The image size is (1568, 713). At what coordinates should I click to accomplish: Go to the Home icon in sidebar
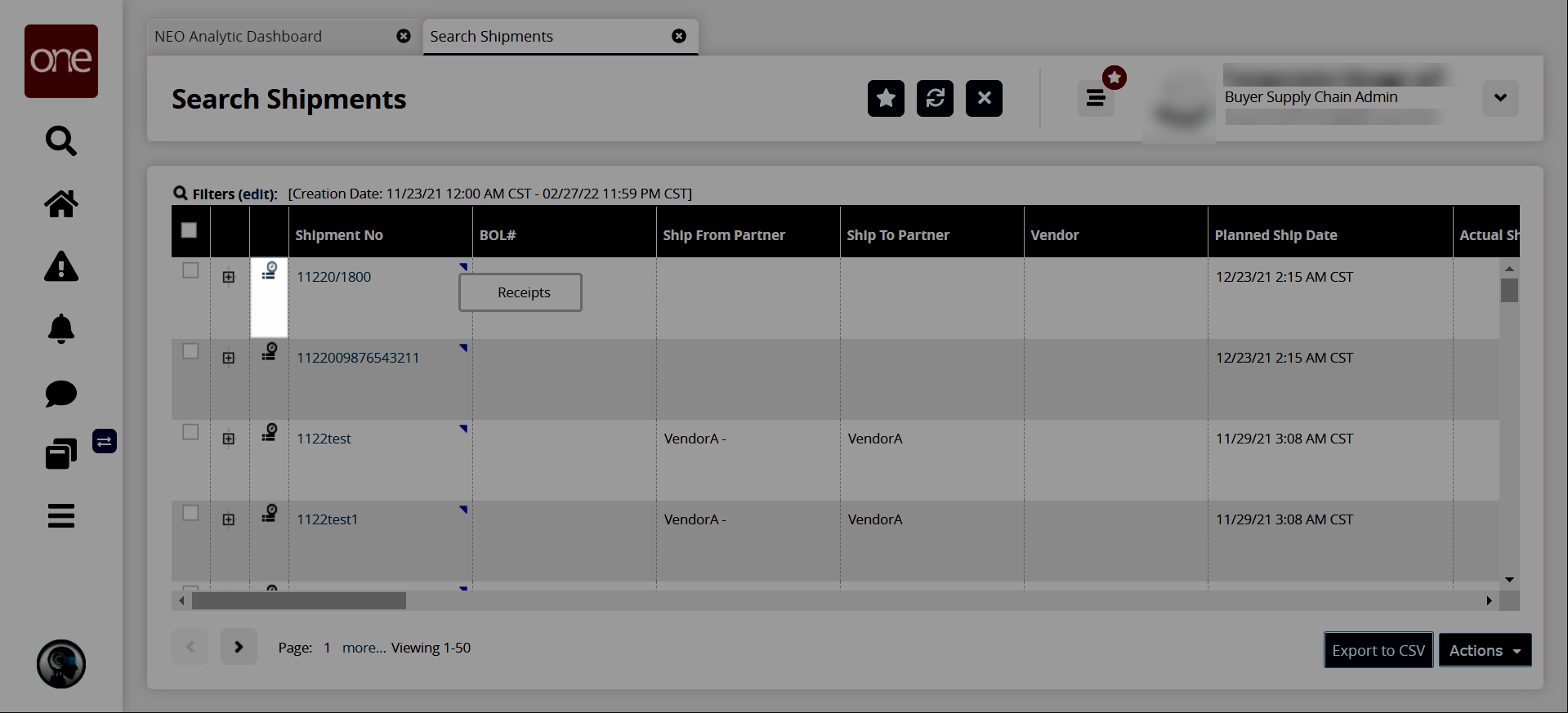point(61,203)
